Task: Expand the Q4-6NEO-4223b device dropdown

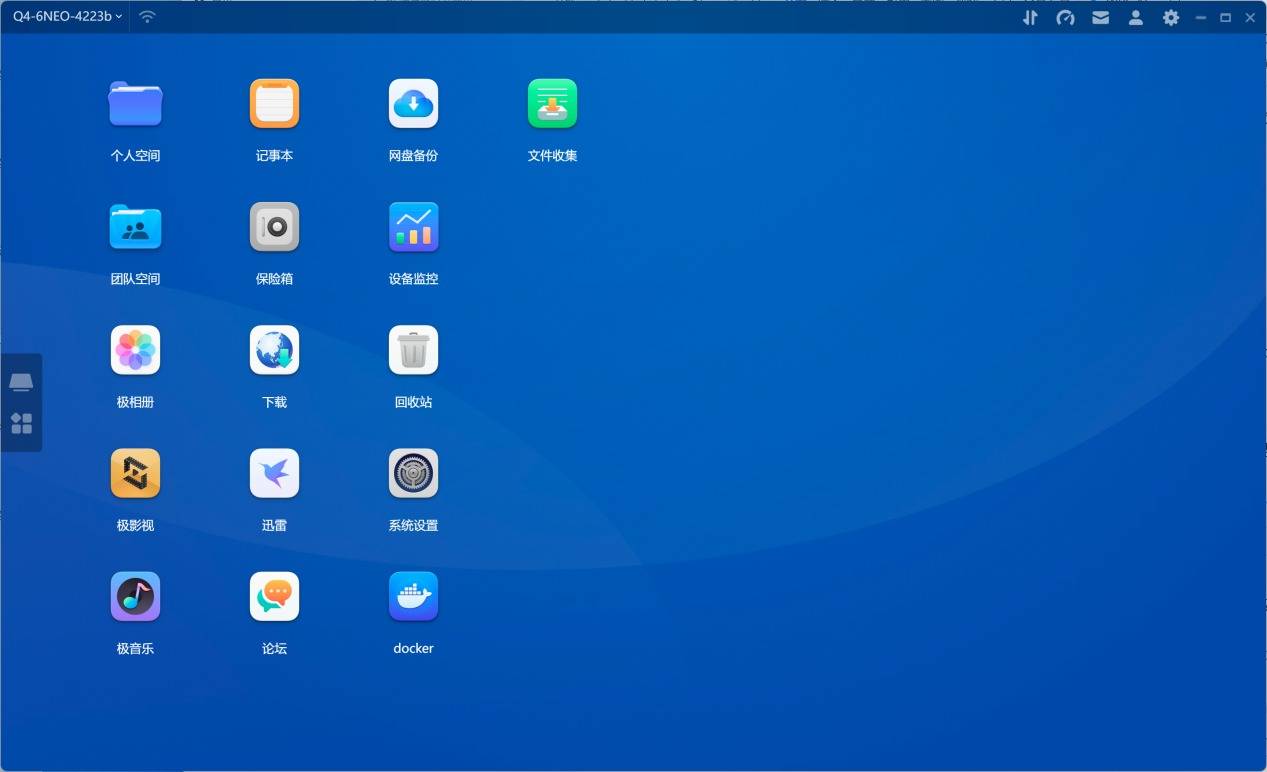Action: [67, 17]
